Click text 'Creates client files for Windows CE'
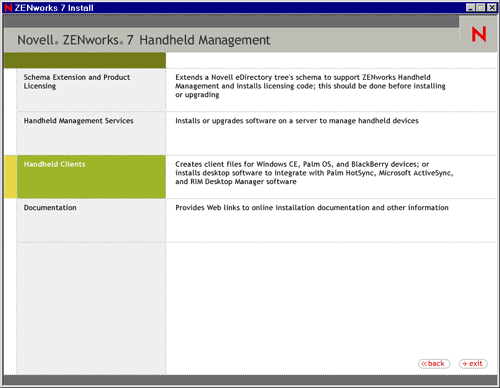Image resolution: width=500 pixels, height=388 pixels. tap(237, 164)
